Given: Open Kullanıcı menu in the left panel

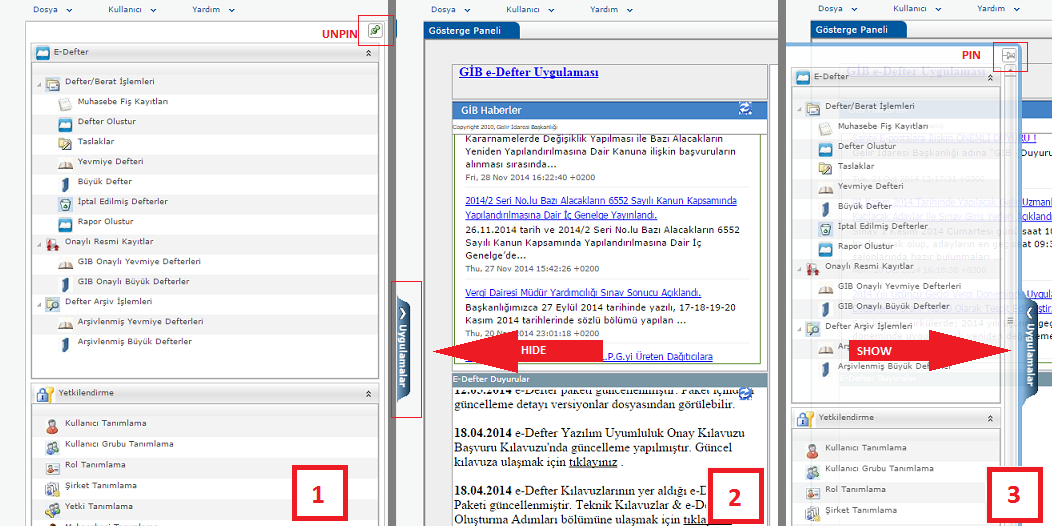Looking at the screenshot, I should coord(132,9).
